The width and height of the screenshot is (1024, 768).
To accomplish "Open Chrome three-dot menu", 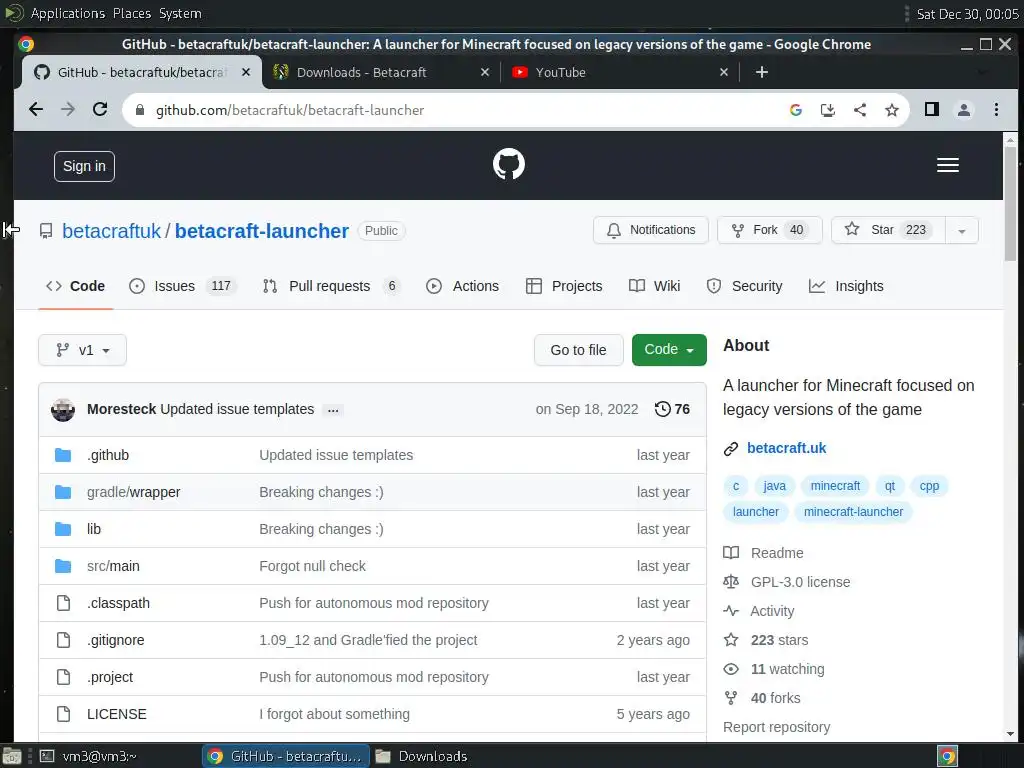I will [x=996, y=110].
